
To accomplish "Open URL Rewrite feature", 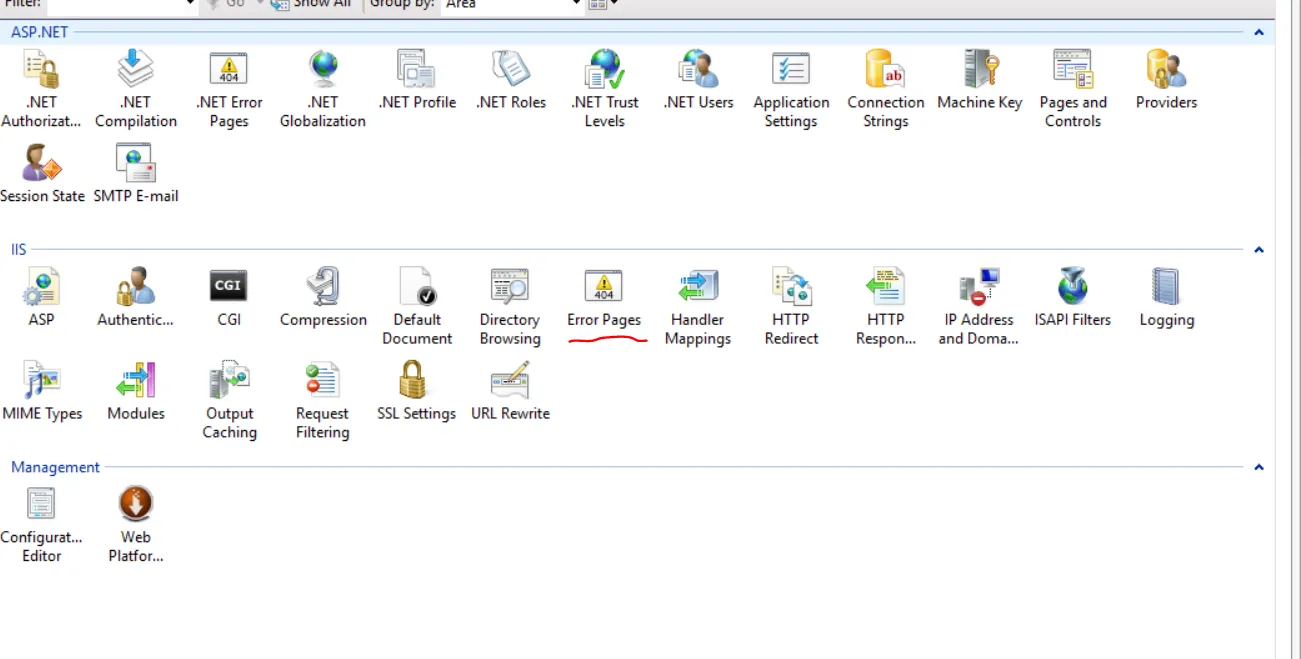I will [510, 391].
